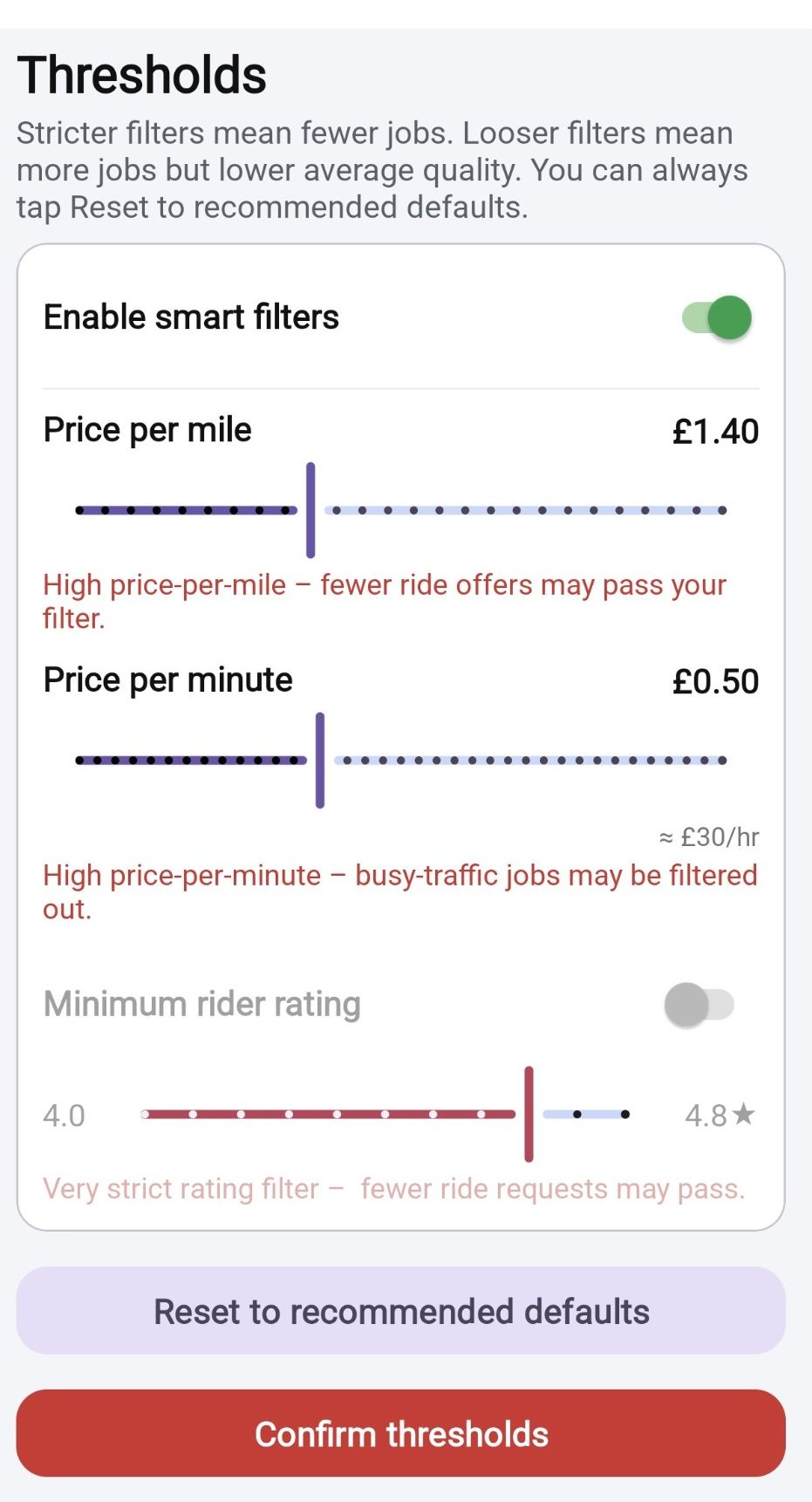Turn off the Enable smart filters switch
The width and height of the screenshot is (812, 1502).
point(716,317)
